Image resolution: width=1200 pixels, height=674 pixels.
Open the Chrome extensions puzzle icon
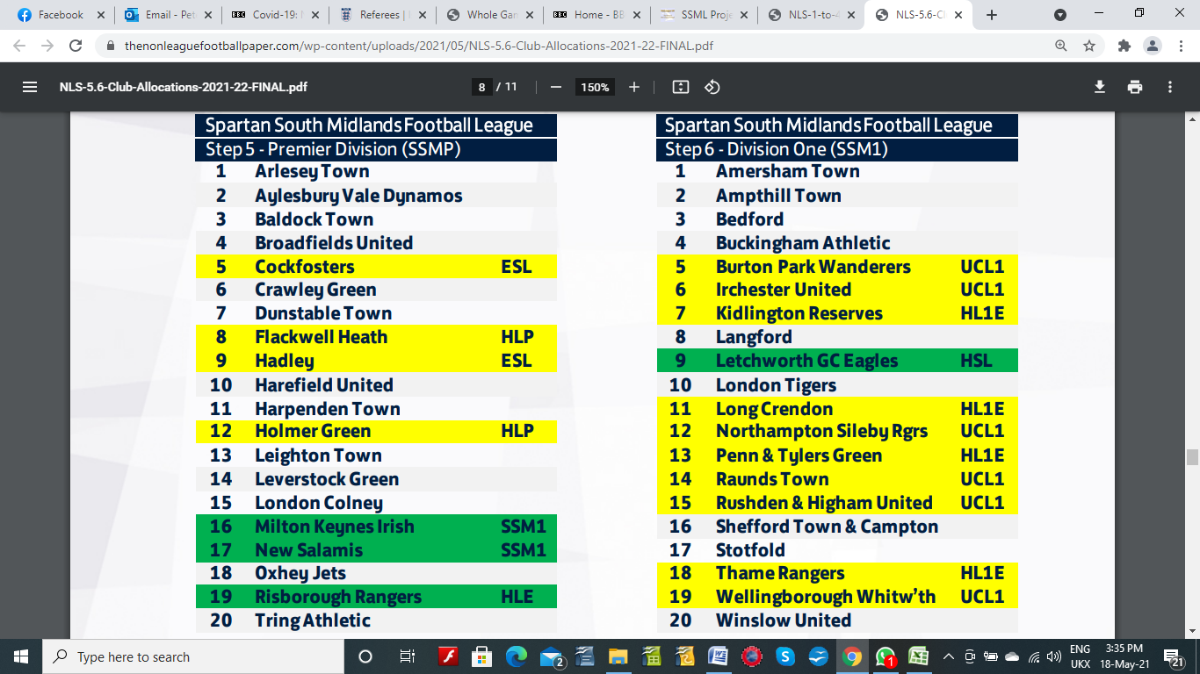pyautogui.click(x=1124, y=46)
